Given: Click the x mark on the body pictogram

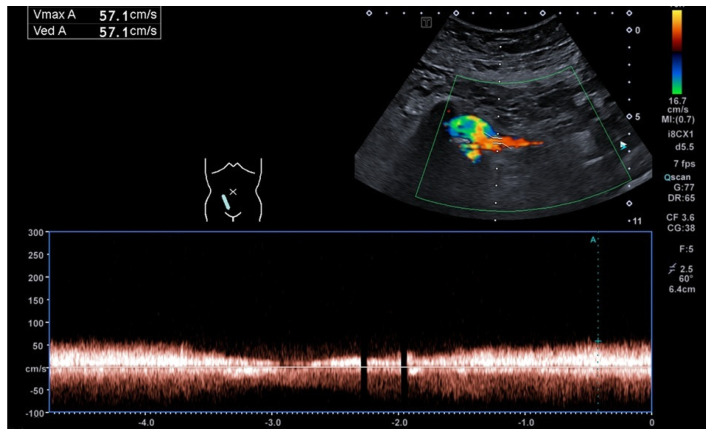Looking at the screenshot, I should point(233,192).
